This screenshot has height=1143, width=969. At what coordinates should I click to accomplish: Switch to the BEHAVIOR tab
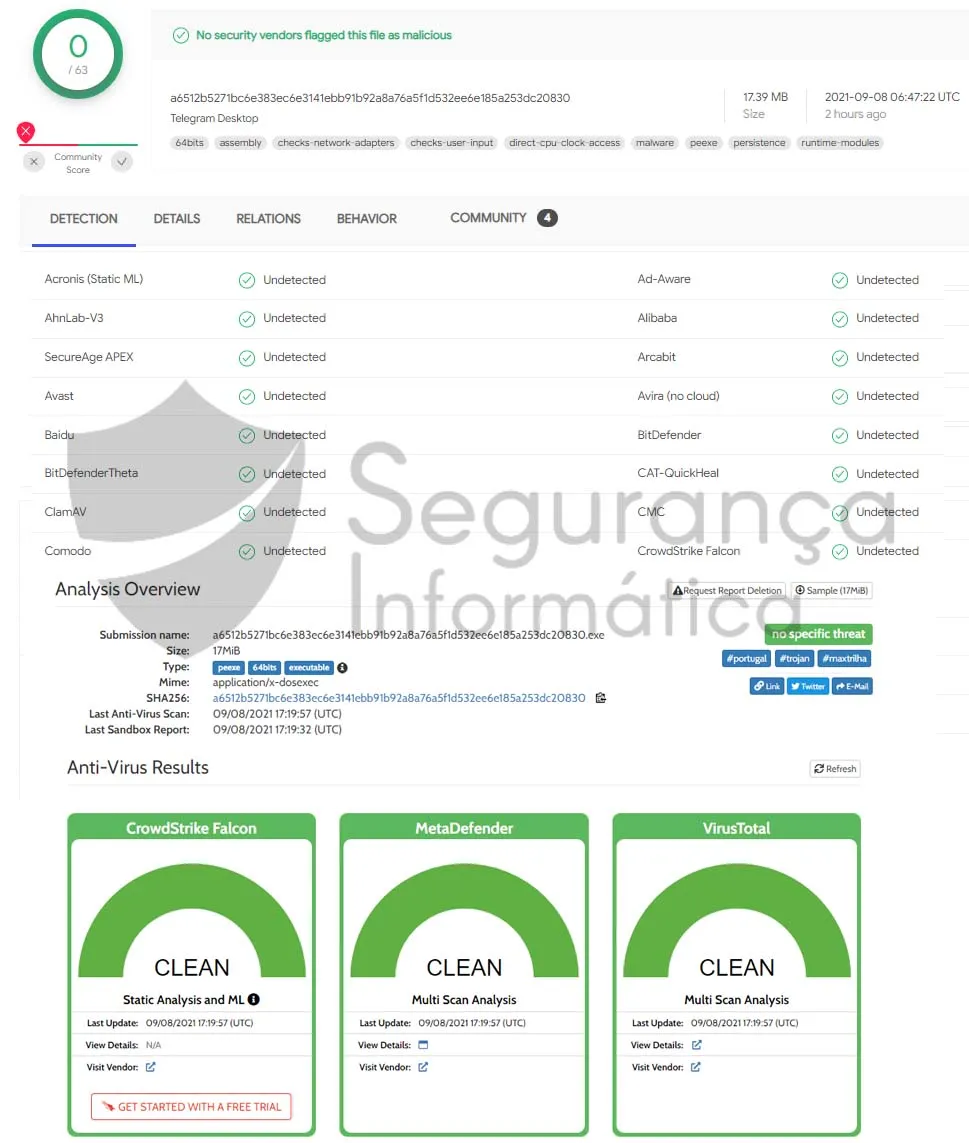(367, 219)
